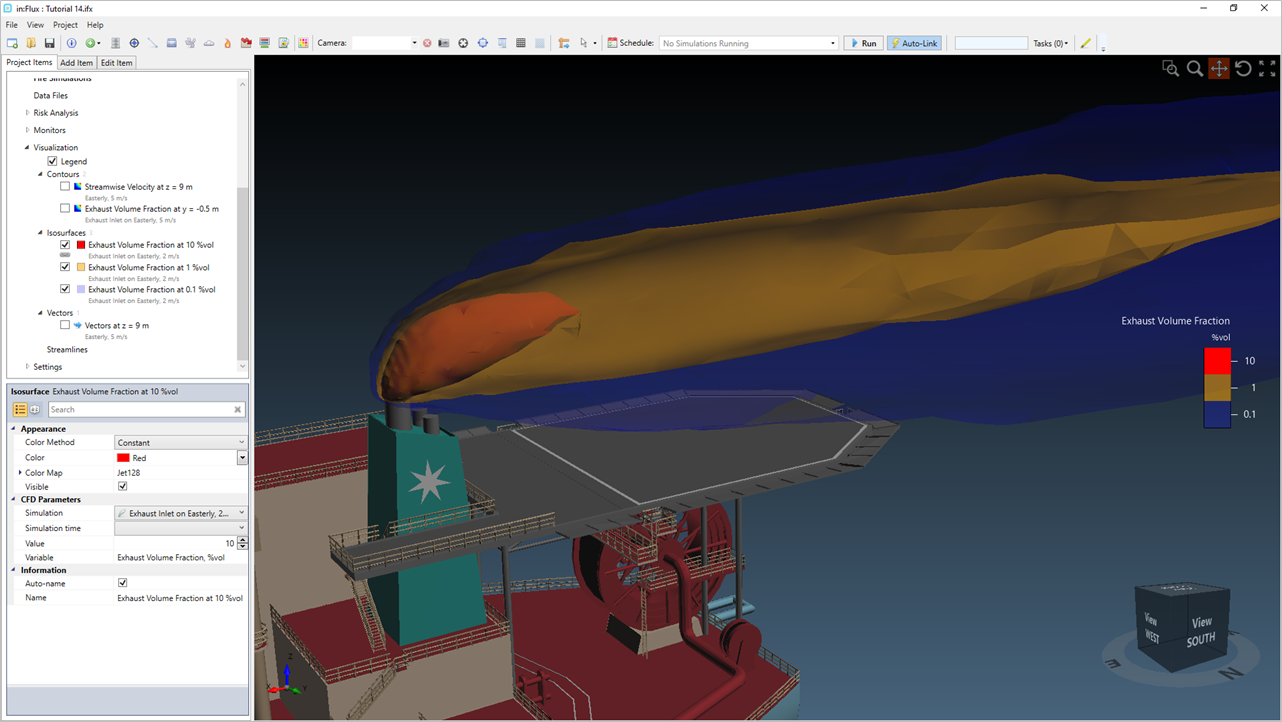Click the arrow pointer selection tool icon
The image size is (1282, 722).
pyautogui.click(x=584, y=43)
